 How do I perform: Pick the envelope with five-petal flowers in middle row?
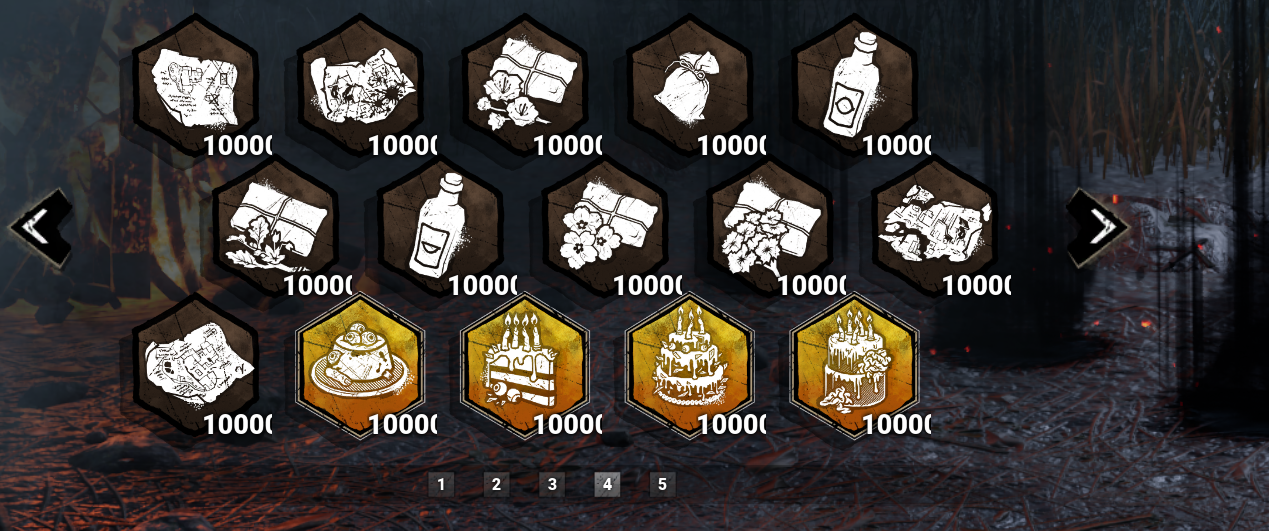[x=605, y=225]
